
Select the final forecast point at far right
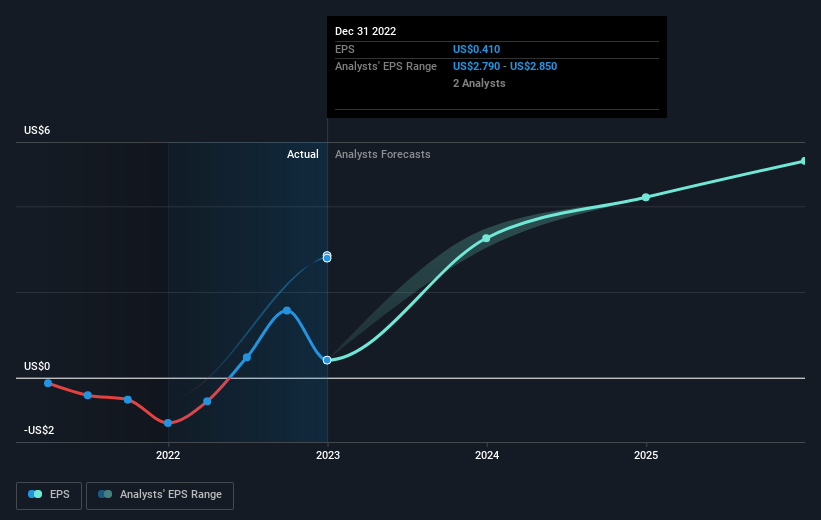point(804,161)
